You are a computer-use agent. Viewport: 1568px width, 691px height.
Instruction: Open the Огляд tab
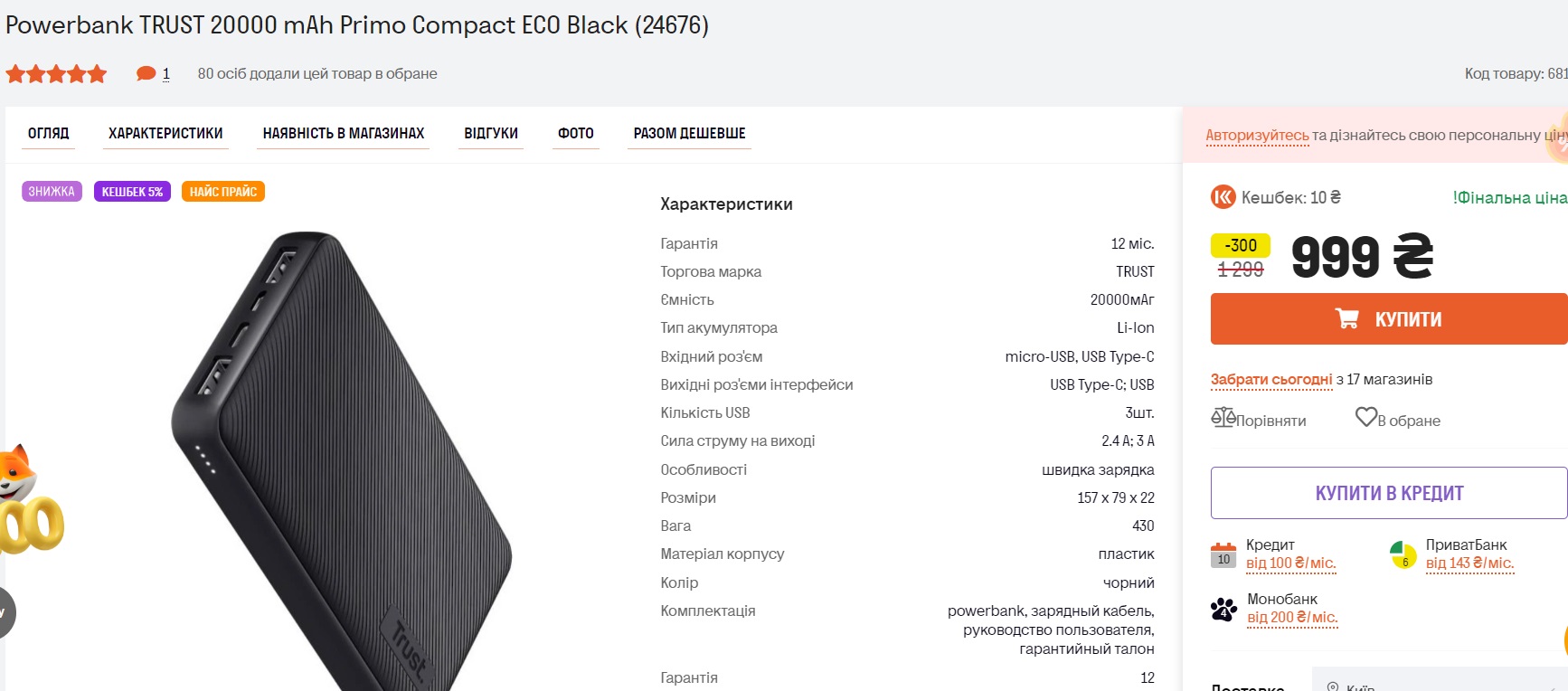pos(48,133)
